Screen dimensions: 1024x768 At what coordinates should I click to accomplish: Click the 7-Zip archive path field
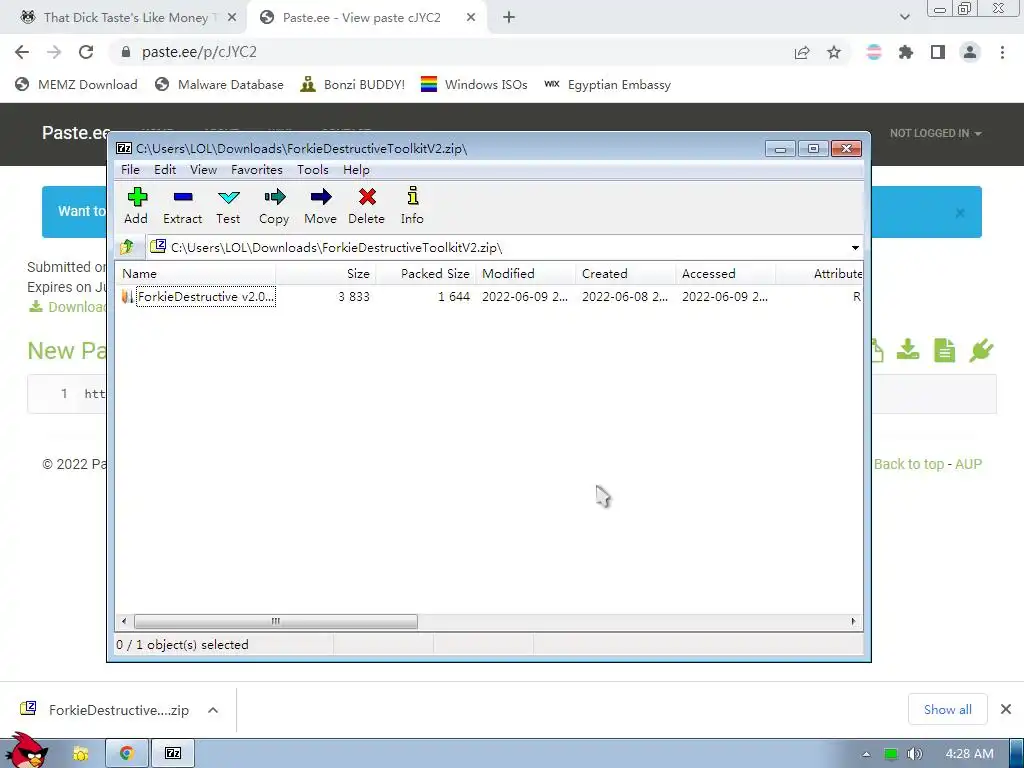[496, 248]
